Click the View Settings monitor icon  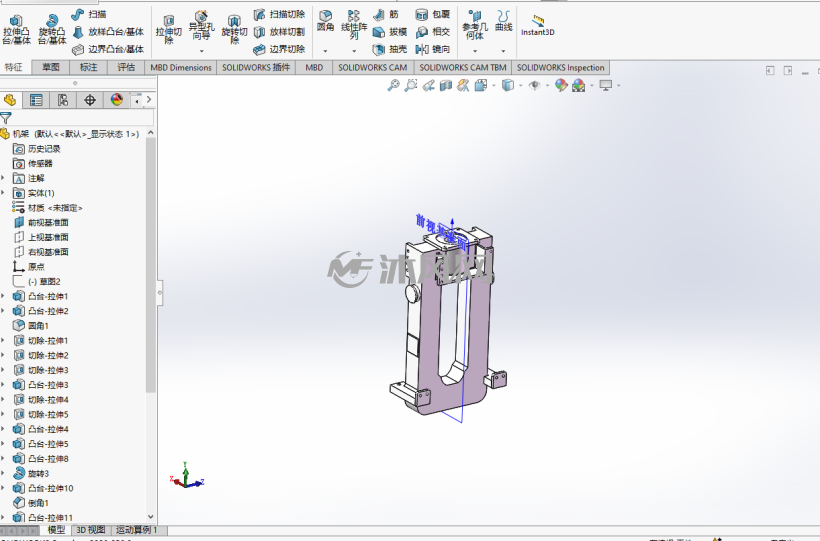point(606,85)
